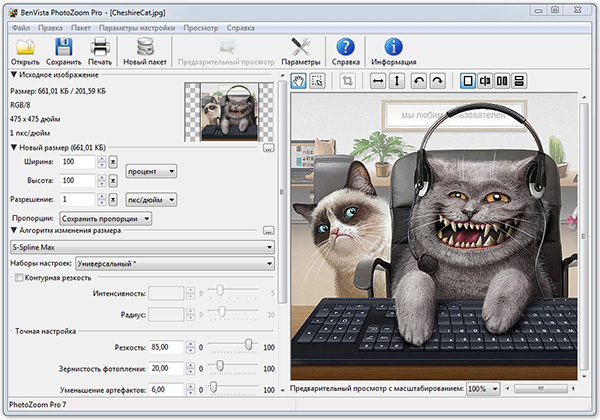
Task: Collapse the Новый размер section
Action: pyautogui.click(x=14, y=148)
